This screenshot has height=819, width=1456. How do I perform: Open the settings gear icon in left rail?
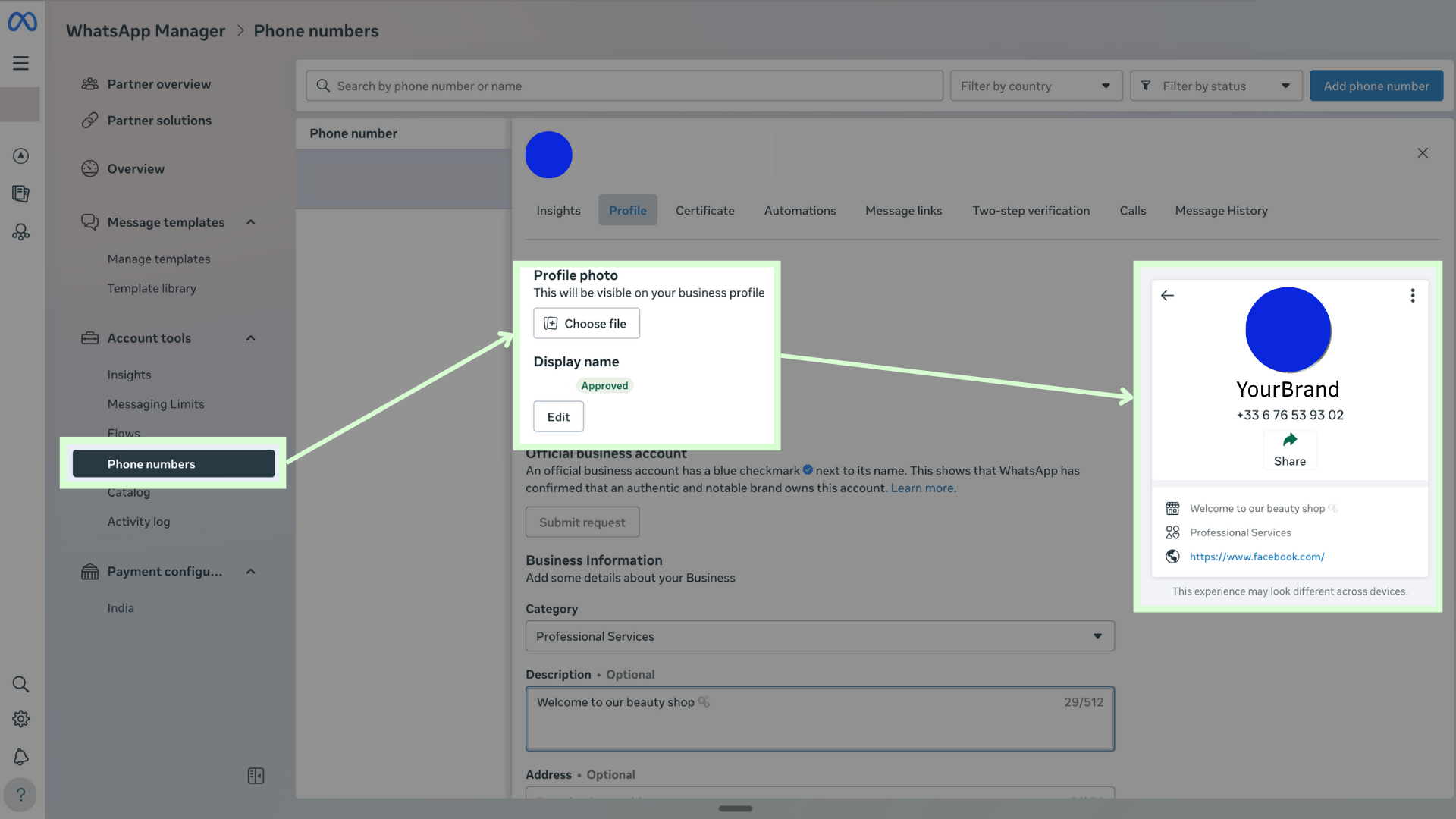[x=21, y=719]
